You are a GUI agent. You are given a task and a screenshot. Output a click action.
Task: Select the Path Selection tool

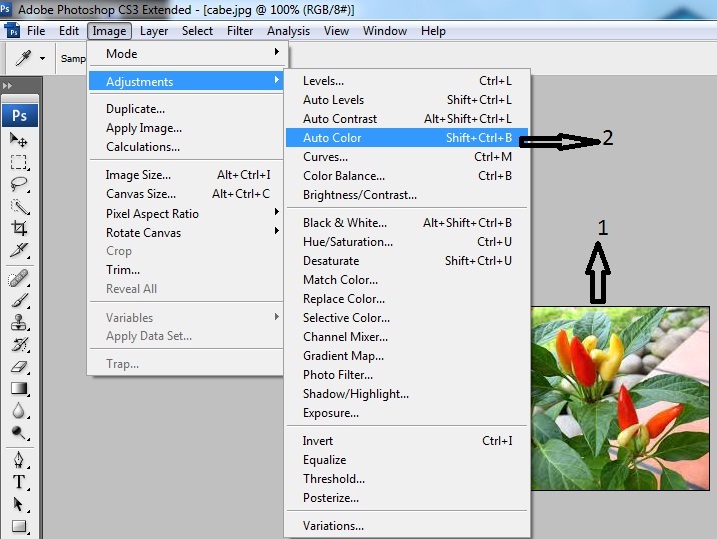pyautogui.click(x=19, y=504)
